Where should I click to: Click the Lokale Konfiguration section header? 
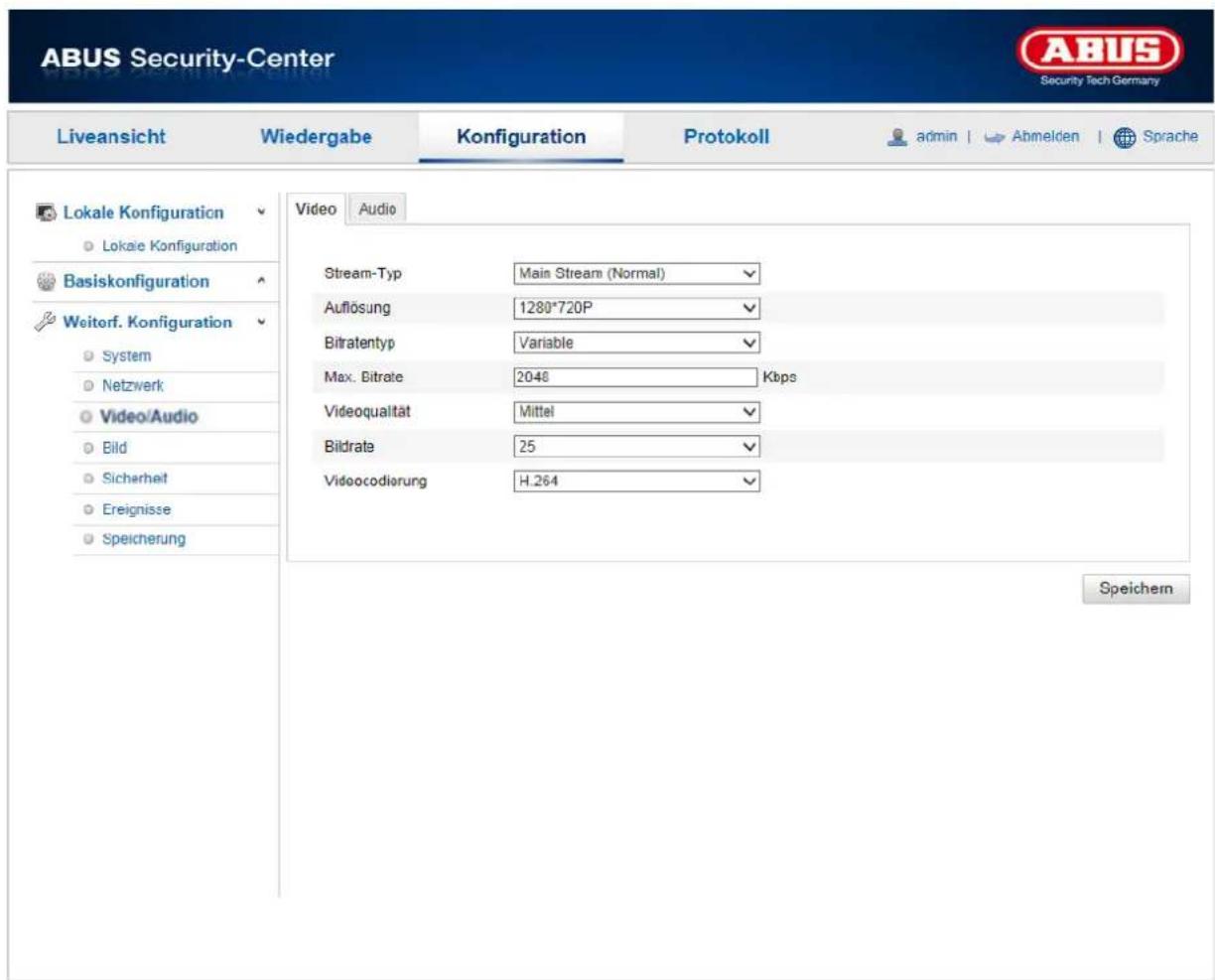click(x=143, y=212)
